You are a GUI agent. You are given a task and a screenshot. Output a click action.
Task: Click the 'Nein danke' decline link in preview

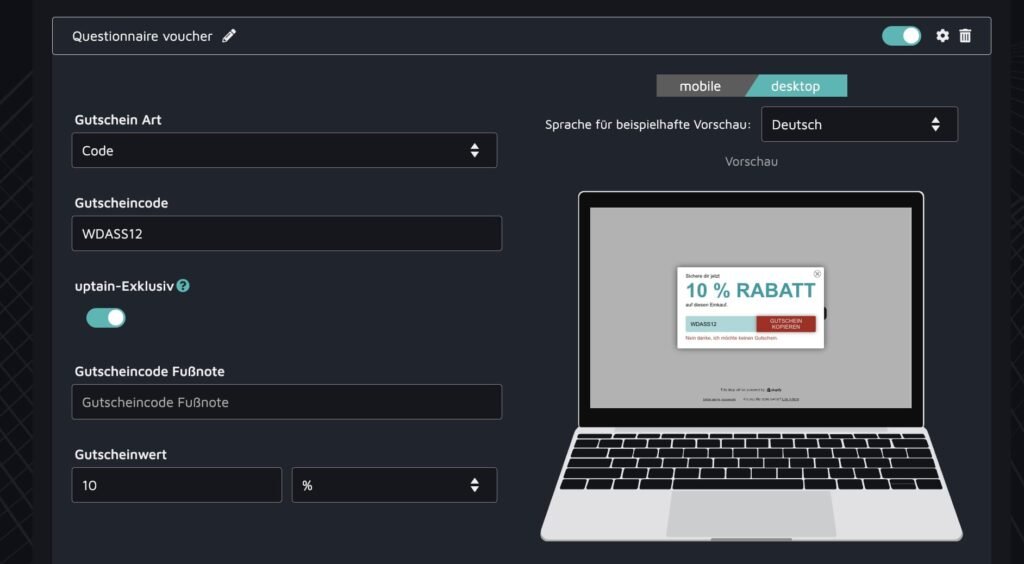[x=731, y=338]
